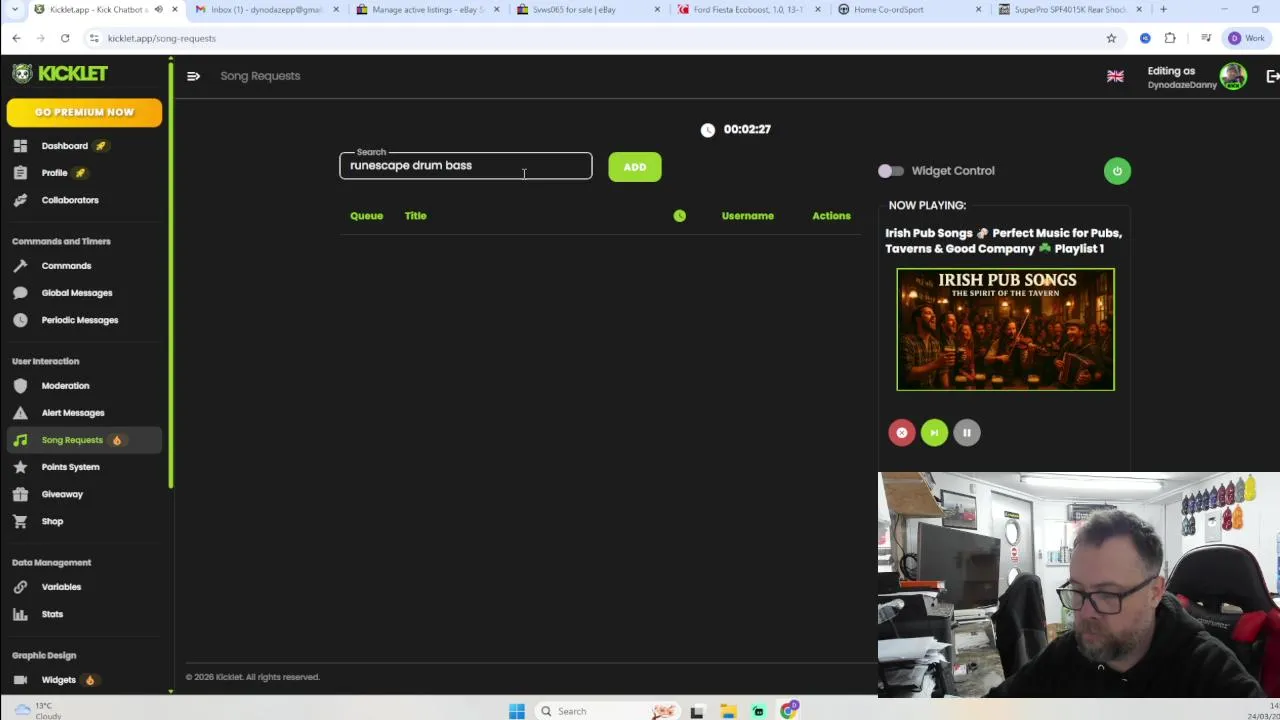Open Widgets under Graphic Design
The width and height of the screenshot is (1280, 720).
pos(58,680)
